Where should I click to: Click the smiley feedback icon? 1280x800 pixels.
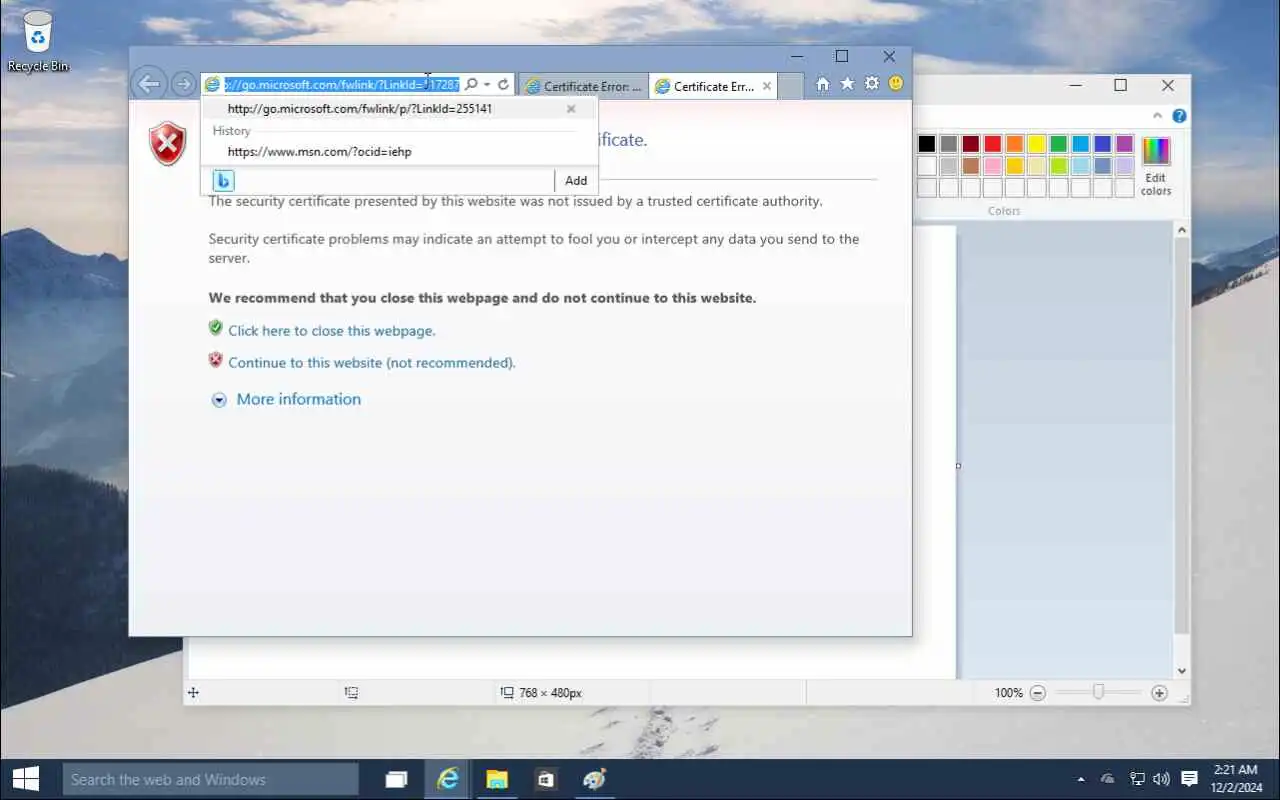pyautogui.click(x=896, y=84)
